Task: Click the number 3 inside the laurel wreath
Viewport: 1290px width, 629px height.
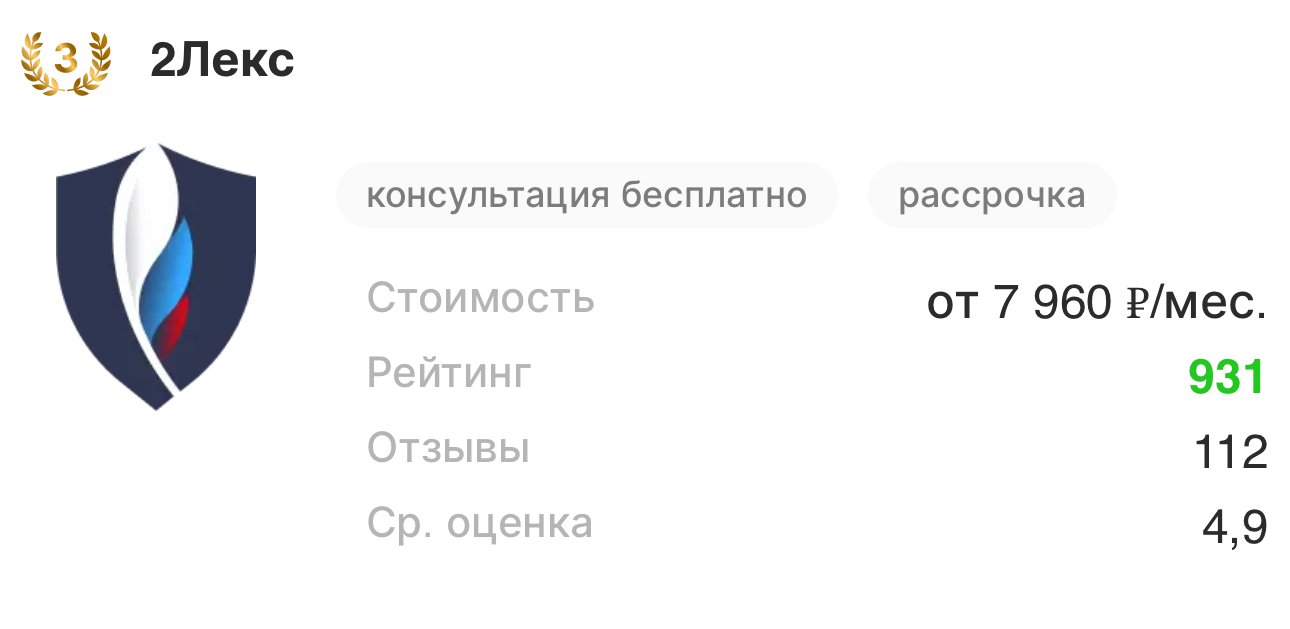Action: click(65, 61)
